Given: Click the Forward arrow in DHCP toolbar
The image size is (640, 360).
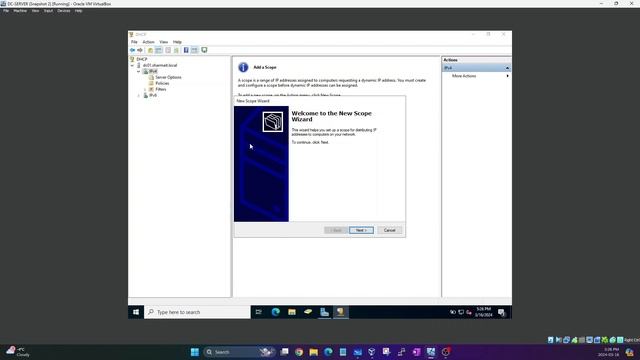Looking at the screenshot, I should [140, 50].
